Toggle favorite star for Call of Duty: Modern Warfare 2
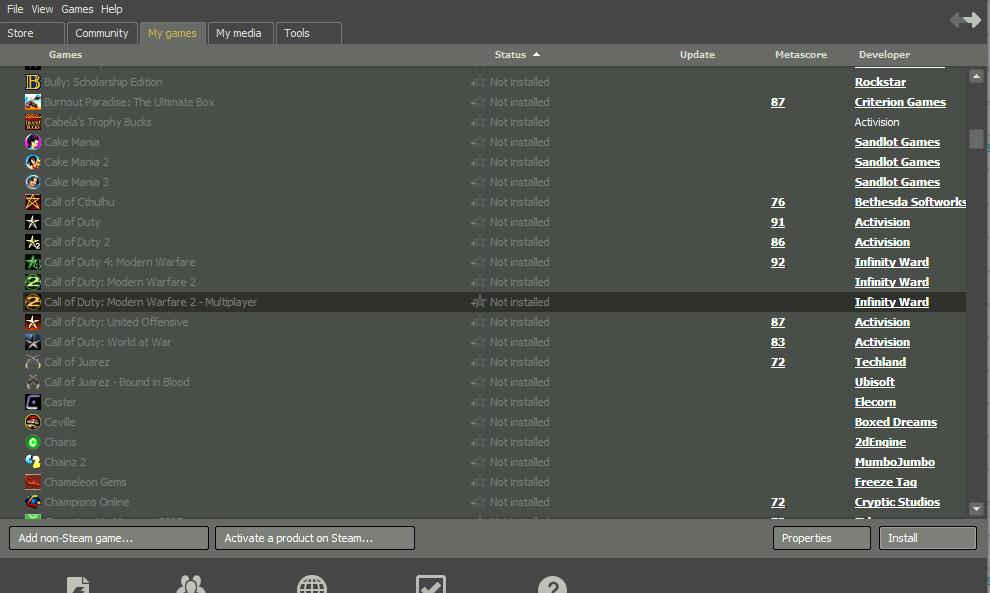990x593 pixels. pos(479,282)
